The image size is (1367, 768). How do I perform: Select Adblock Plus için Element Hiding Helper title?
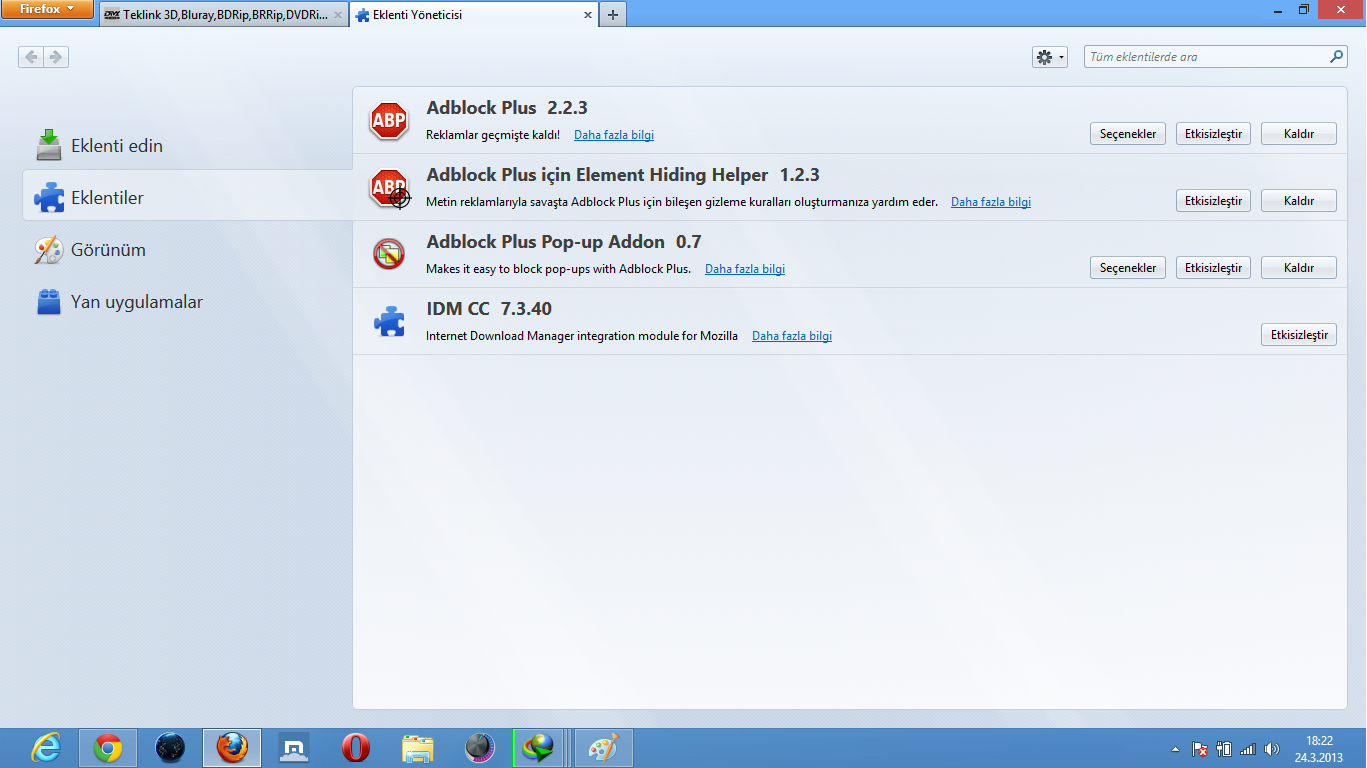pos(623,175)
